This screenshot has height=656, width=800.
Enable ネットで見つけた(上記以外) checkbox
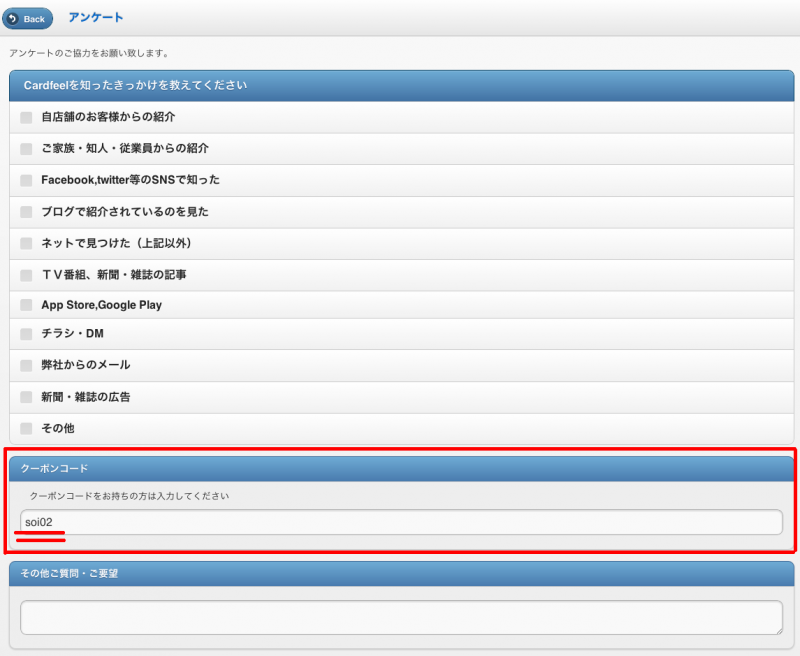(x=26, y=244)
